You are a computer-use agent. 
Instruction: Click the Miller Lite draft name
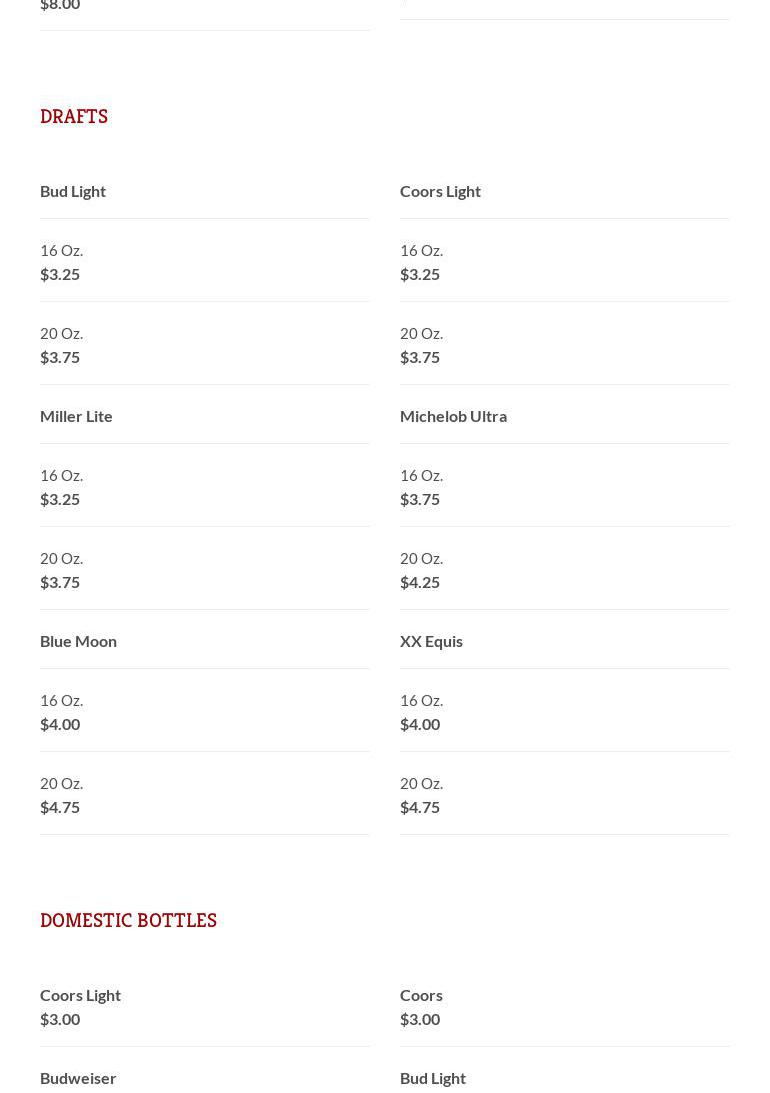[76, 416]
